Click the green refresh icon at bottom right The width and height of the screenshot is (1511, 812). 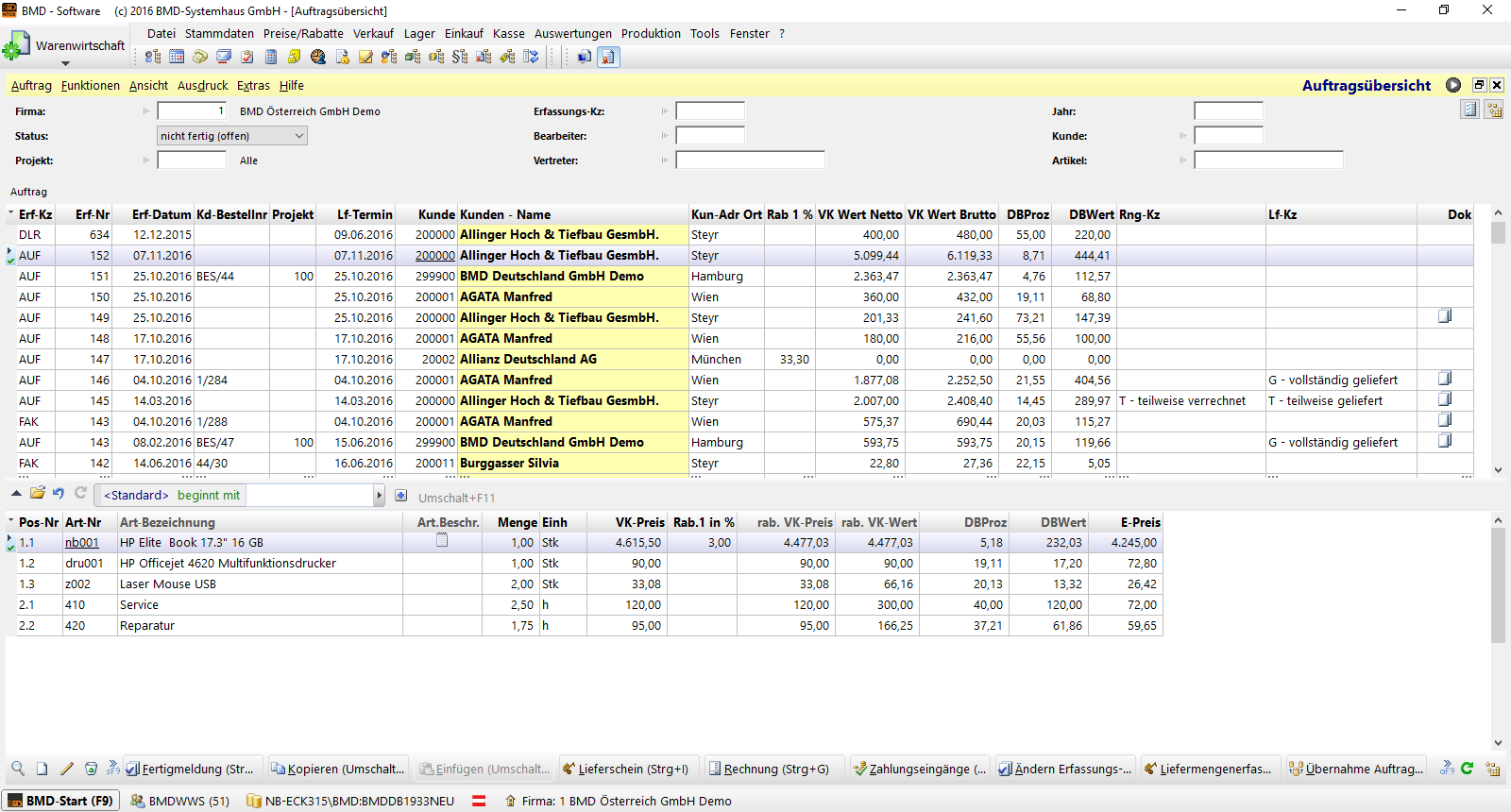(1467, 769)
